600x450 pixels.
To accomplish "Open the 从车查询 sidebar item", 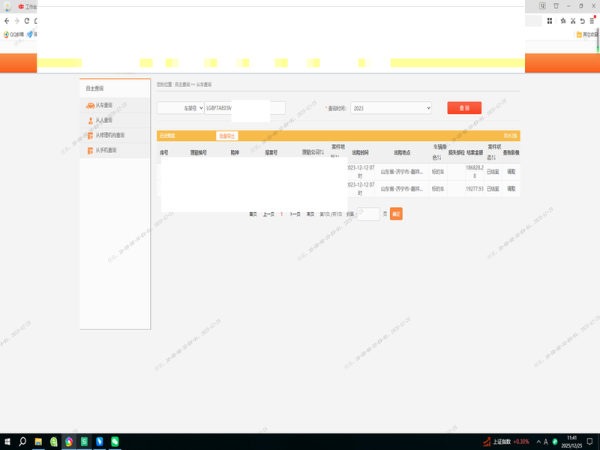I will (x=101, y=105).
